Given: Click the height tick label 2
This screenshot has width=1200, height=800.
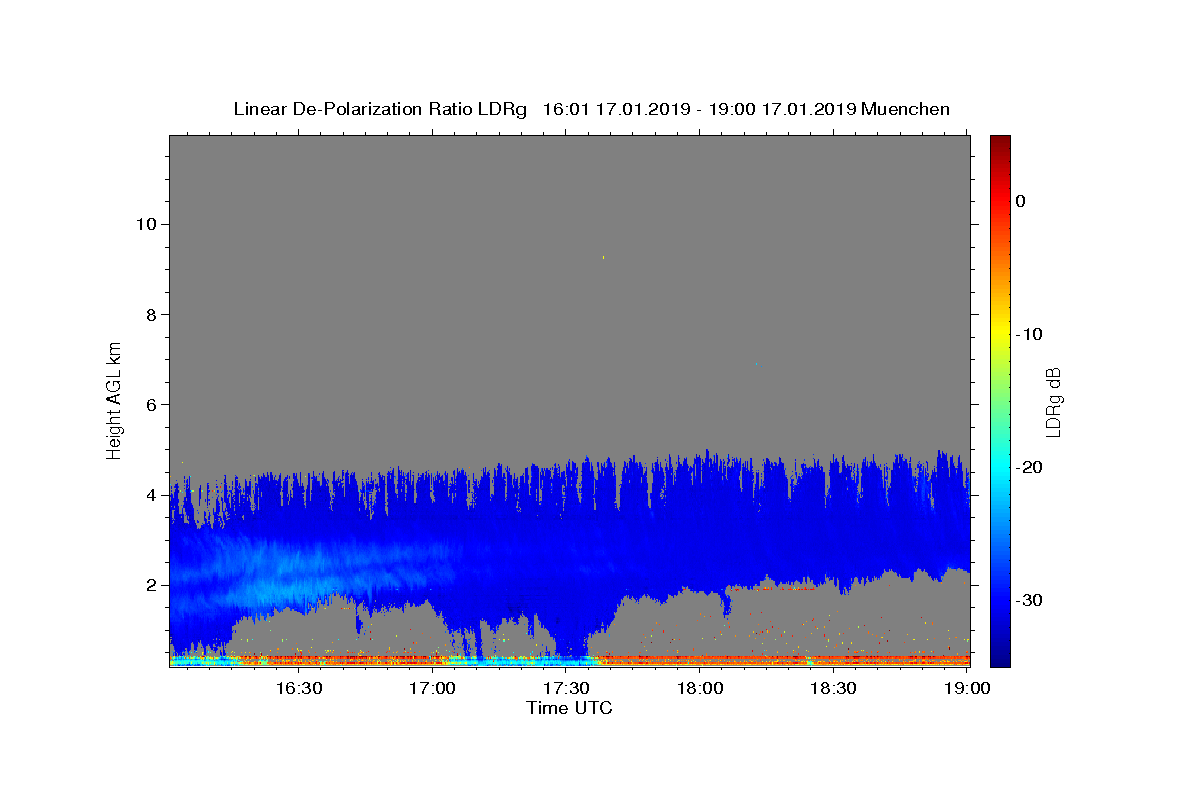Looking at the screenshot, I should coord(149,585).
